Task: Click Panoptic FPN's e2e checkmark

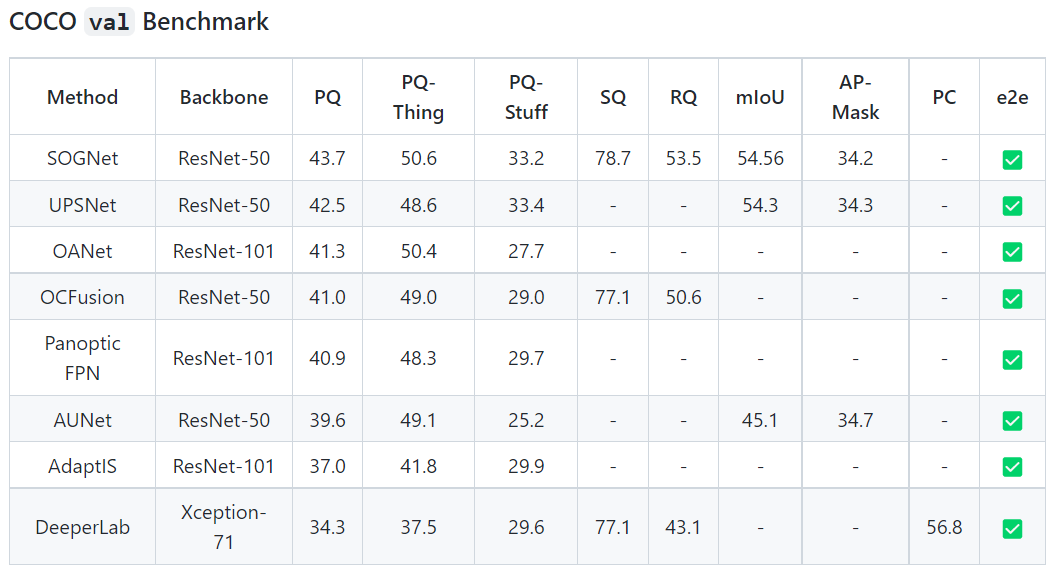Action: pos(1012,359)
